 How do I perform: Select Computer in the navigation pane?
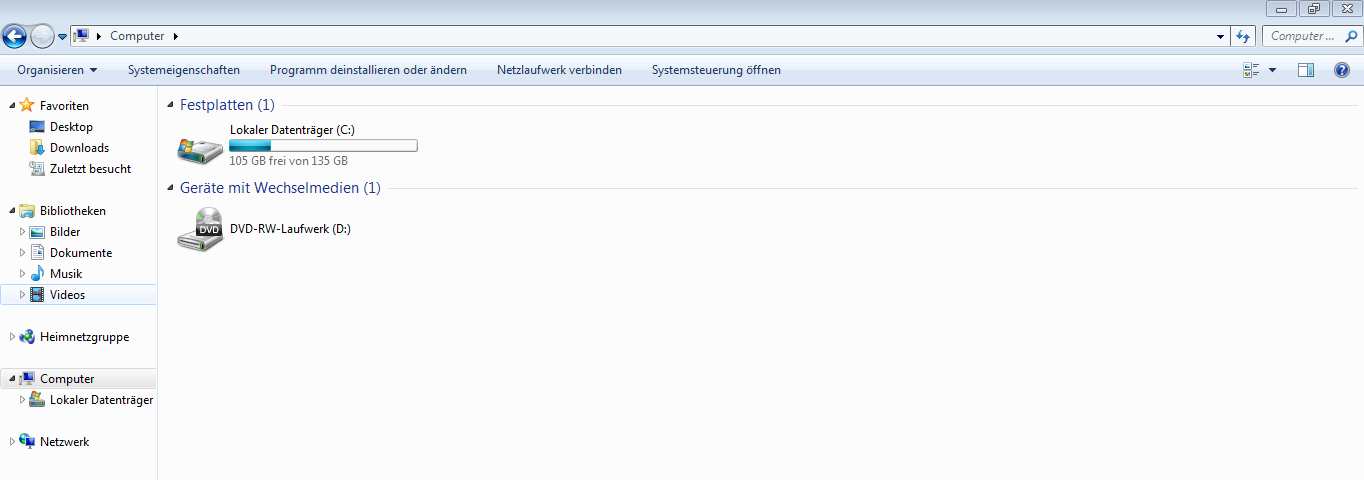tap(67, 379)
